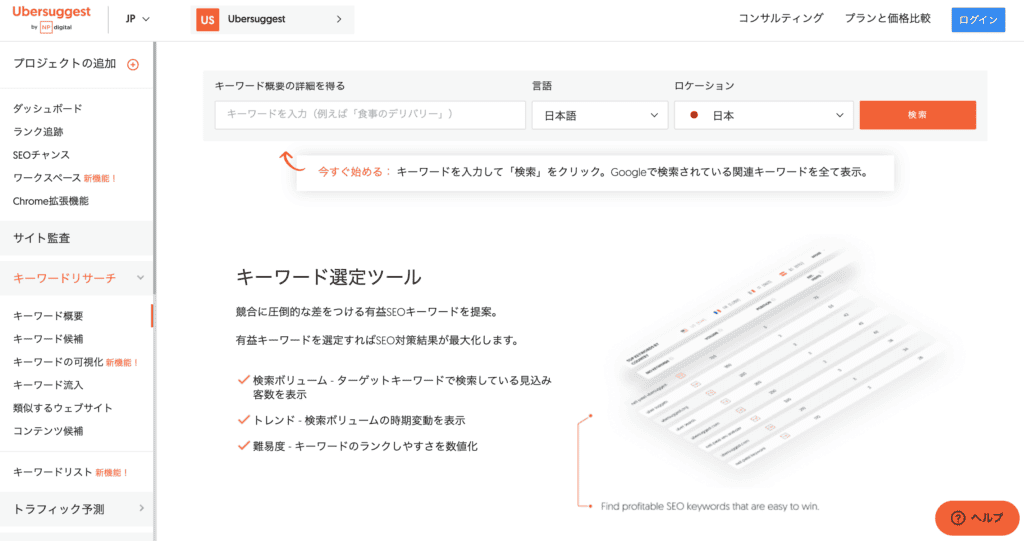This screenshot has width=1024, height=541.
Task: Click the Ubersuggest logo
Action: click(52, 18)
